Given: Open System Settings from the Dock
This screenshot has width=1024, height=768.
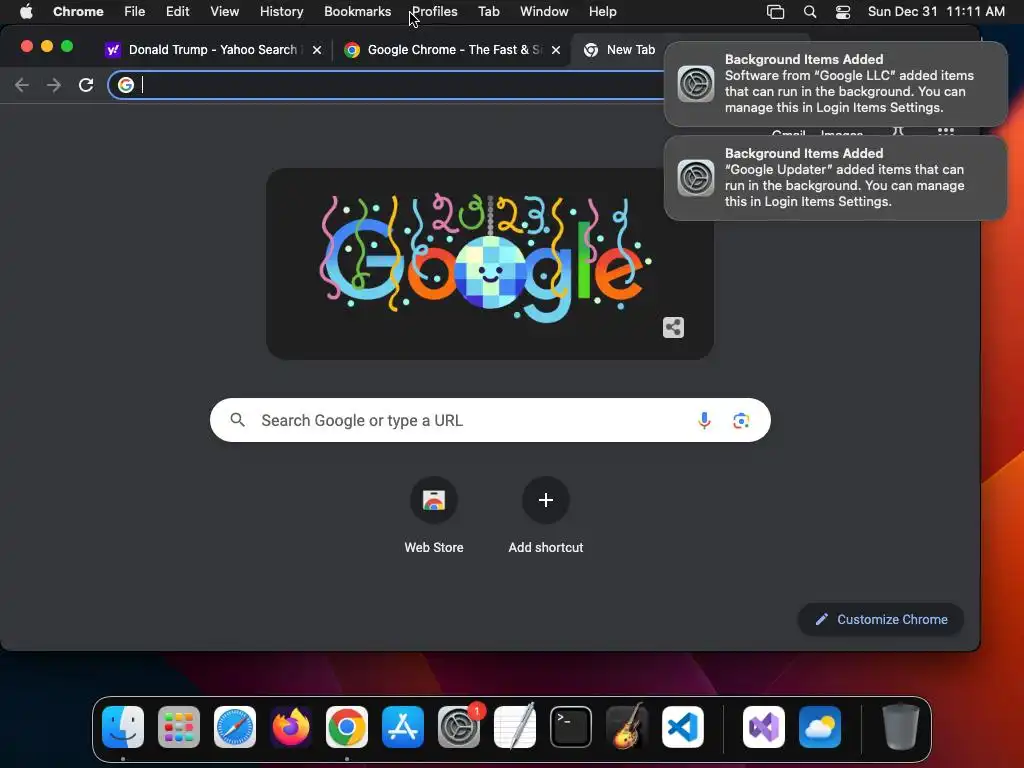Looking at the screenshot, I should [459, 727].
